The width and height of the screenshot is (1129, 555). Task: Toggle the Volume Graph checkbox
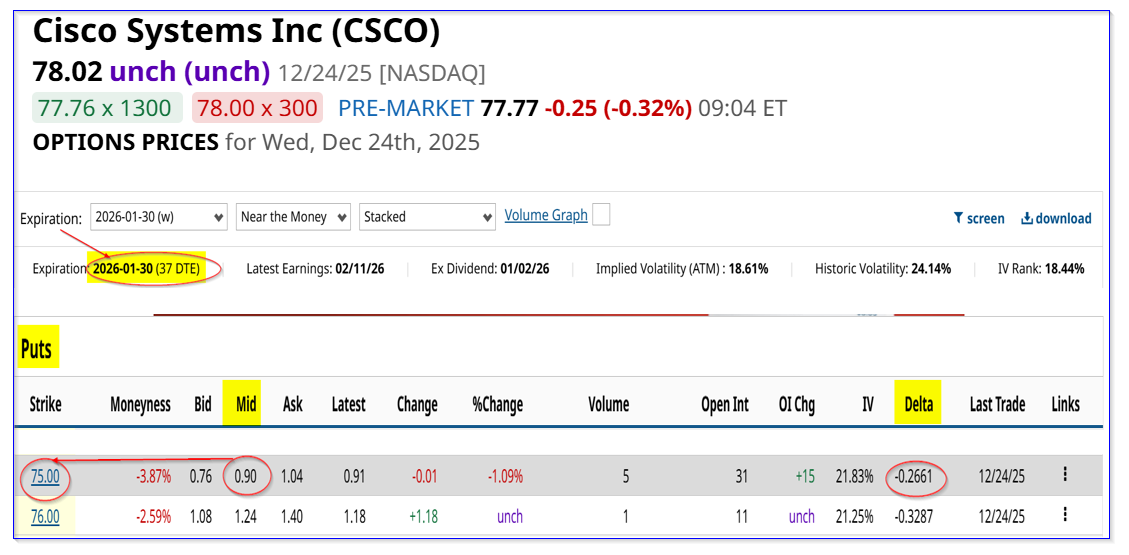(x=601, y=215)
